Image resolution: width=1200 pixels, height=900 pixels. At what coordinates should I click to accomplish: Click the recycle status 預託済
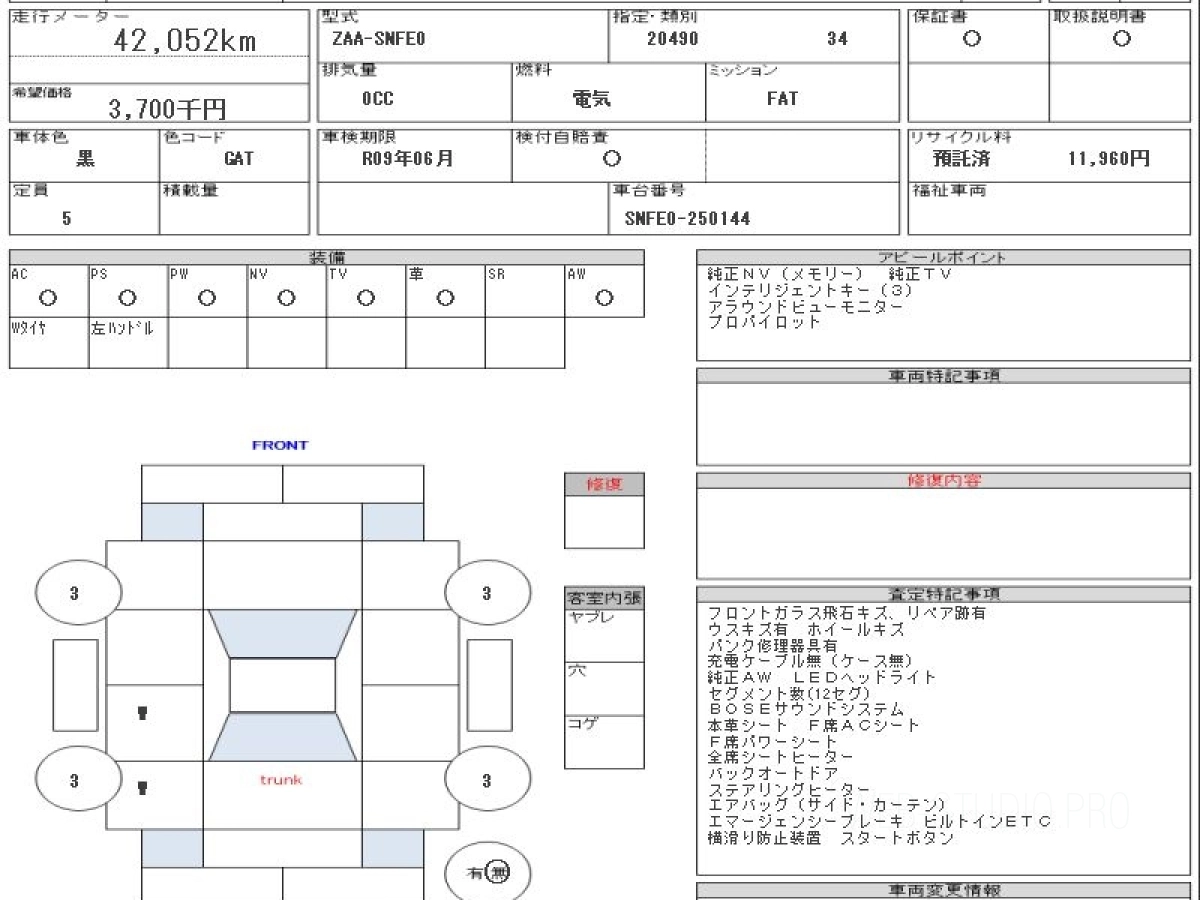[961, 158]
